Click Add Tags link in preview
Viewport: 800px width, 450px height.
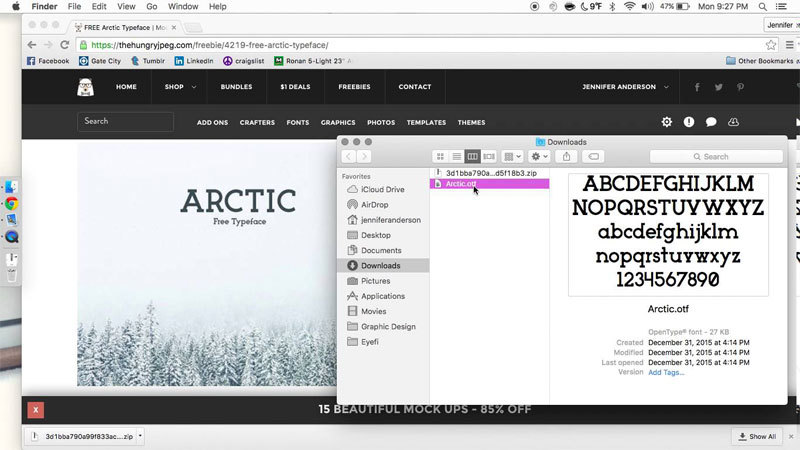[666, 372]
